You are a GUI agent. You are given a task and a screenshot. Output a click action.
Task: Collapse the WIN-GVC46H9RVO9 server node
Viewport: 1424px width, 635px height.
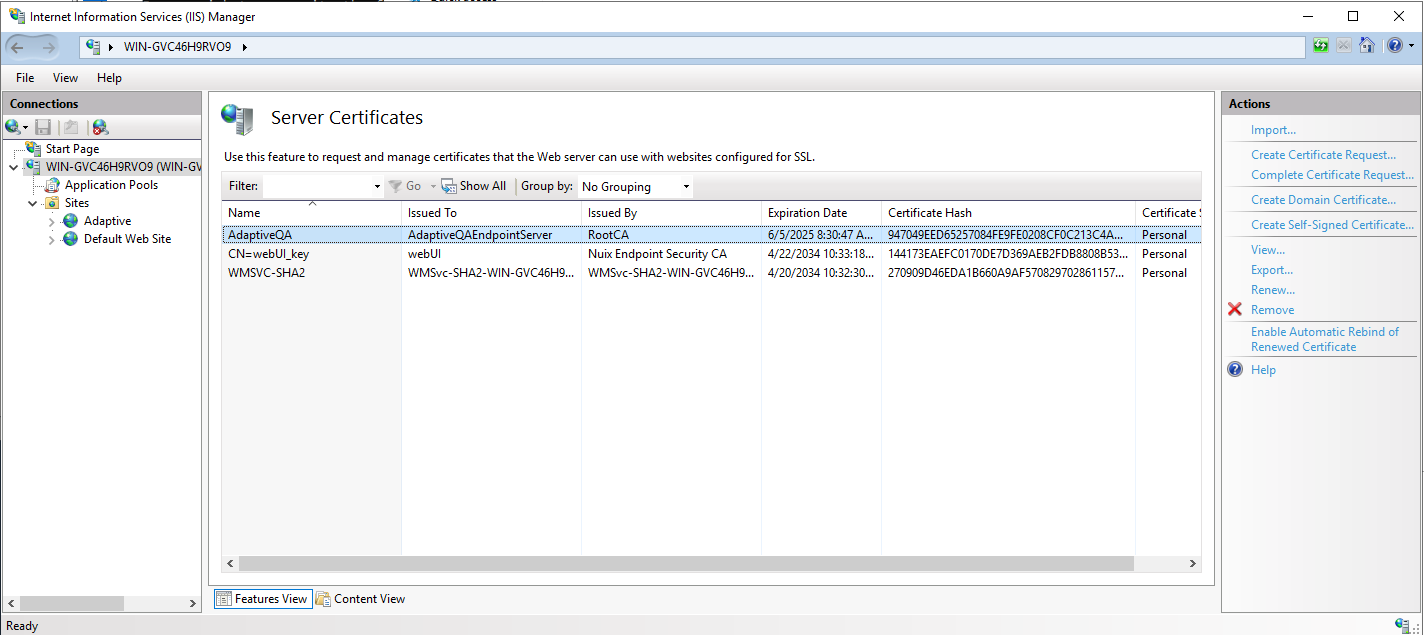[13, 167]
